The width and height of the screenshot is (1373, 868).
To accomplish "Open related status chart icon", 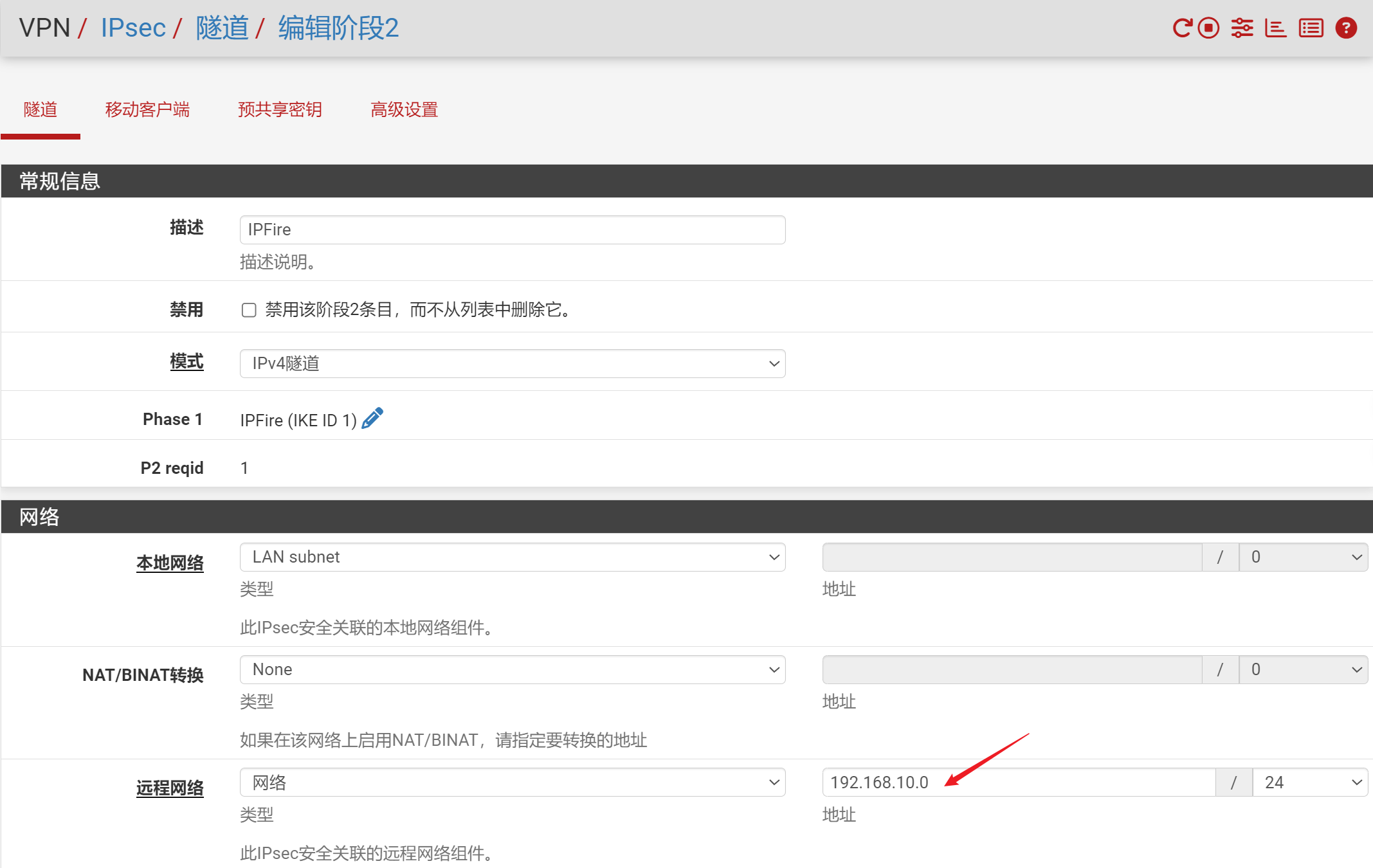I will pos(1275,28).
